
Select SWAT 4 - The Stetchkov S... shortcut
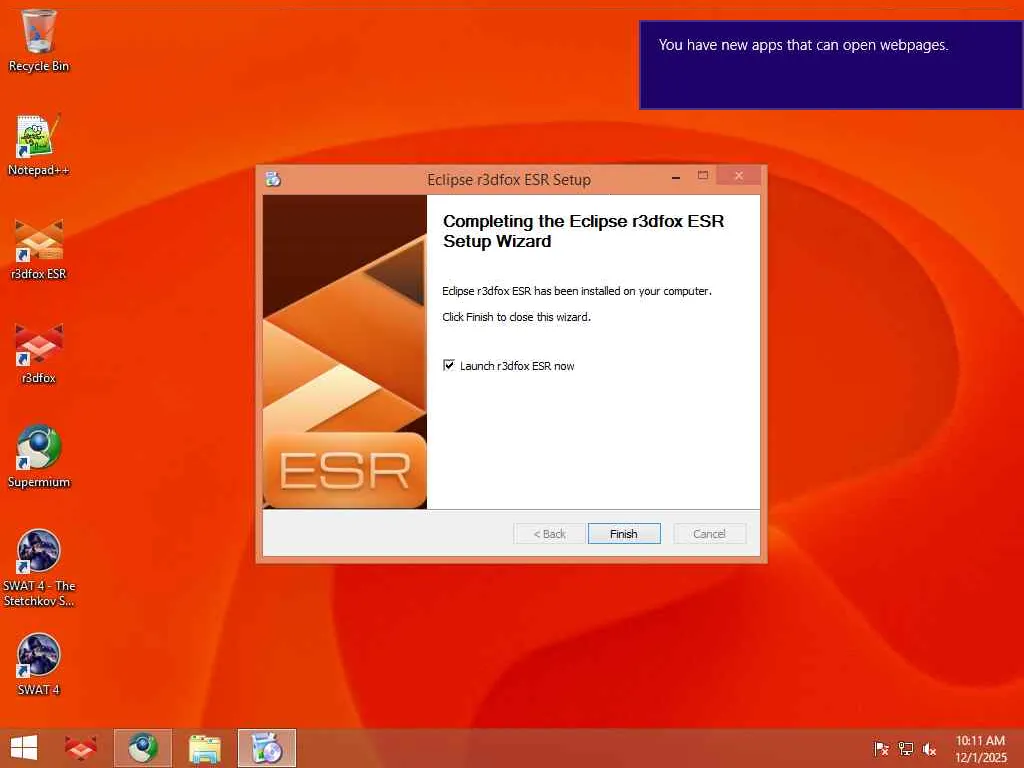[x=39, y=568]
